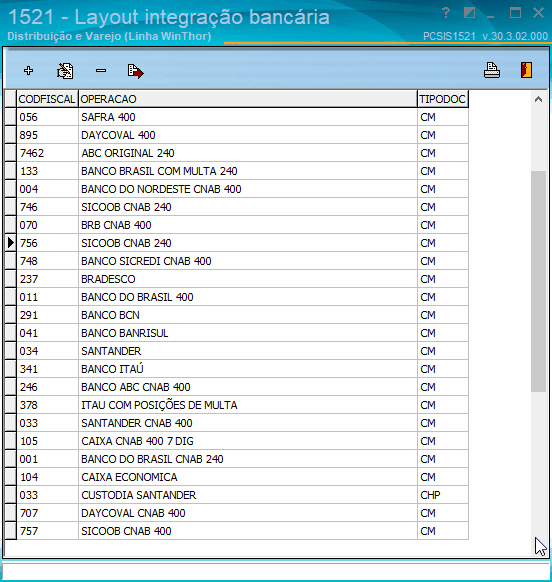The image size is (552, 582).
Task: Select BANCO DO BRASIL 400 row
Action: [236, 297]
